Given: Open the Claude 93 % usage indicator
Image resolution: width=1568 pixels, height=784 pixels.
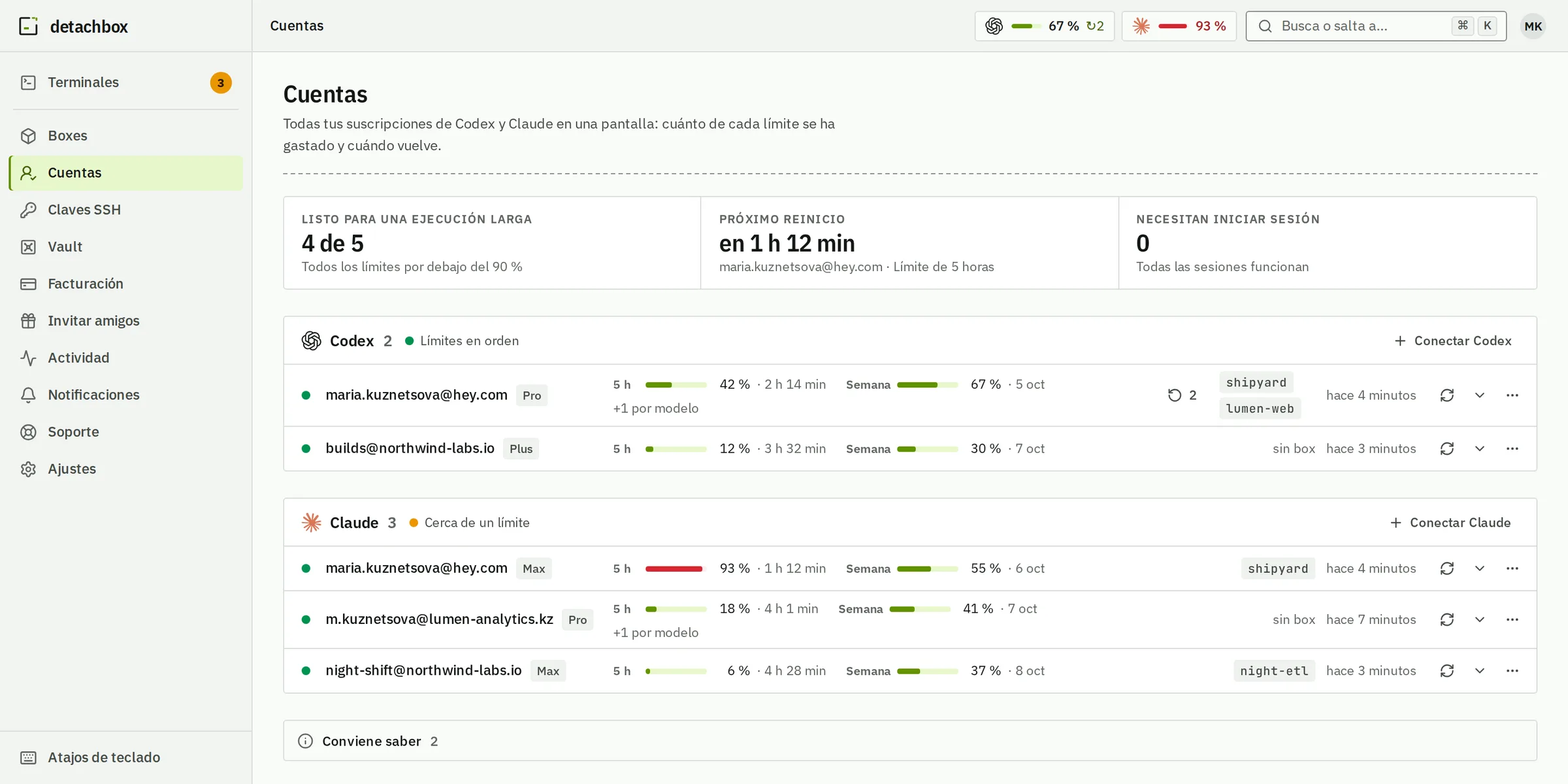Looking at the screenshot, I should point(1179,26).
